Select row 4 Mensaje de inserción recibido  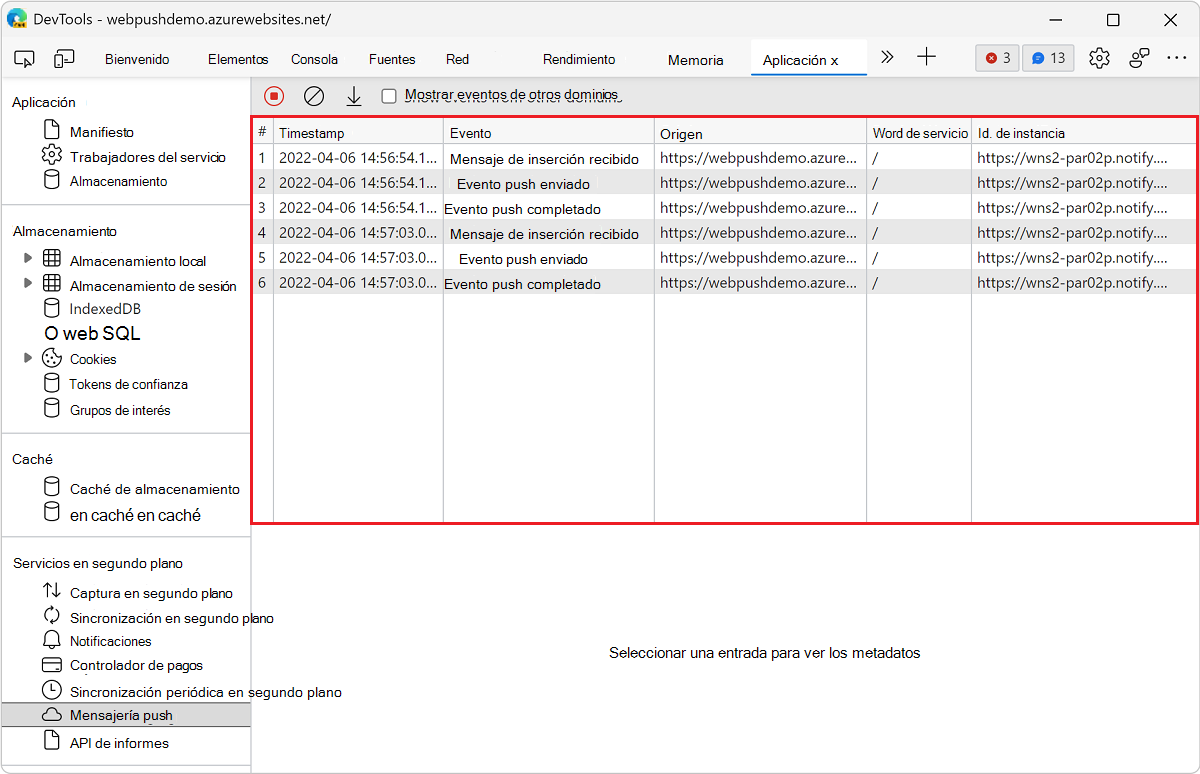click(724, 232)
